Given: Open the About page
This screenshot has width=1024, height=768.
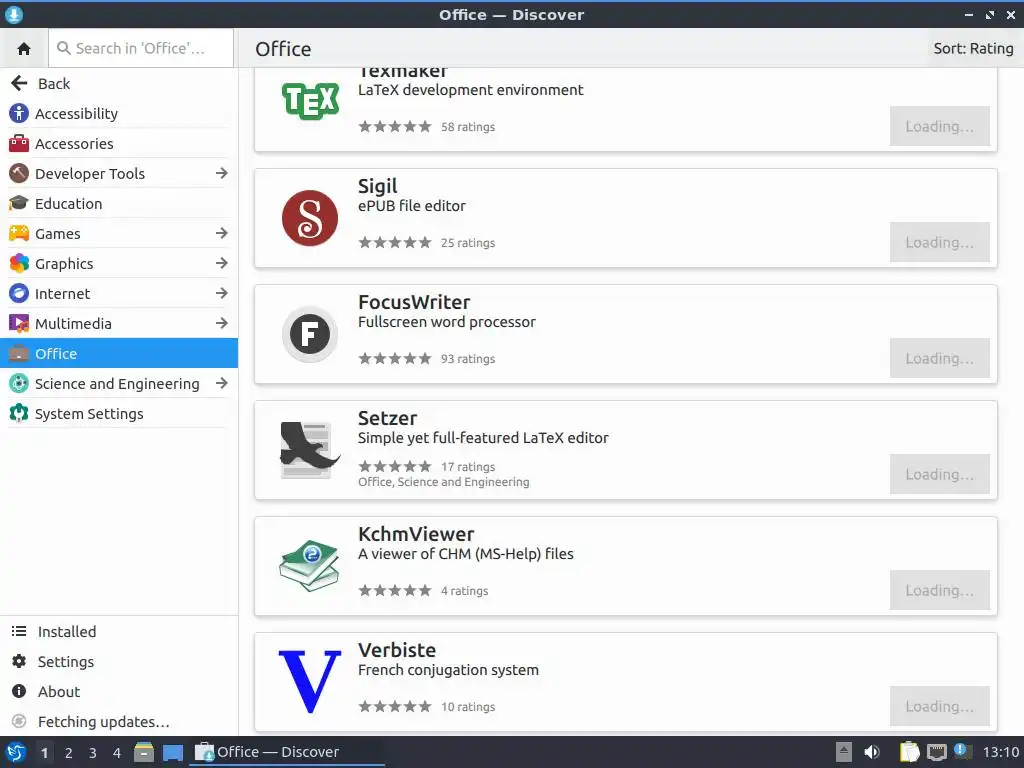Looking at the screenshot, I should point(119,692).
